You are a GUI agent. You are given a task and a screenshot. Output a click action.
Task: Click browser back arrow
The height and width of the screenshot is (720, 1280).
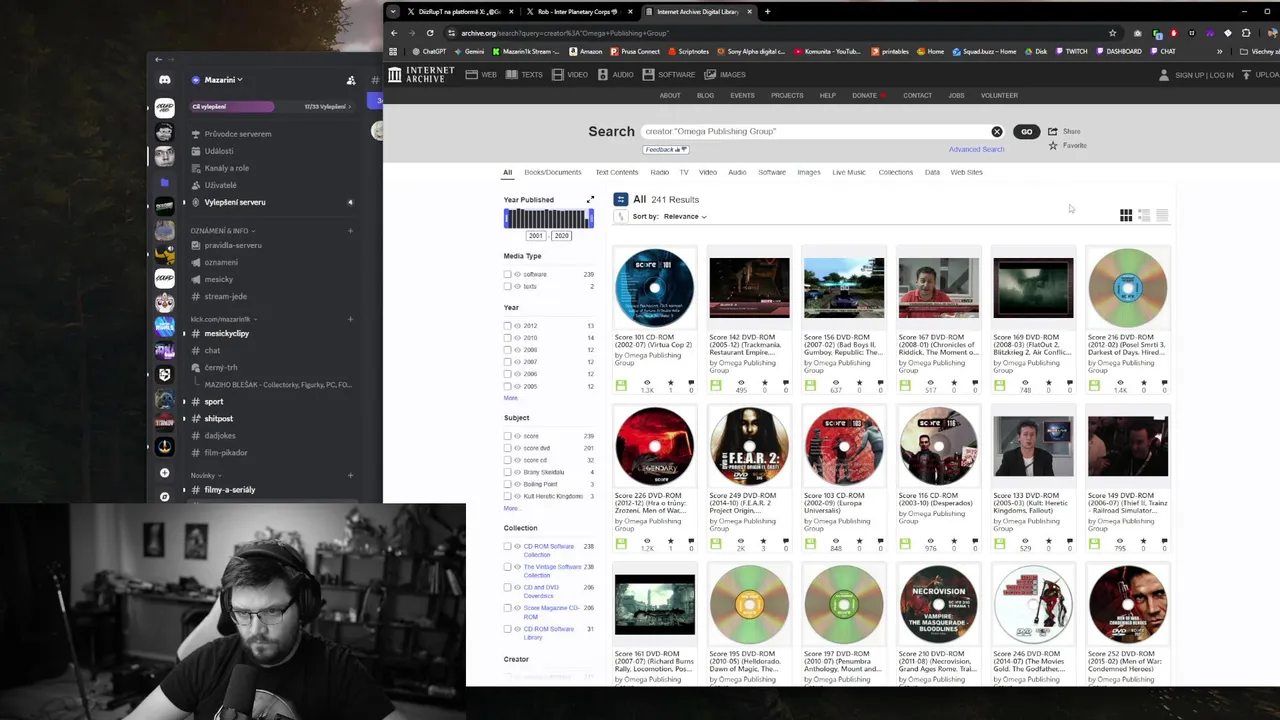point(394,33)
